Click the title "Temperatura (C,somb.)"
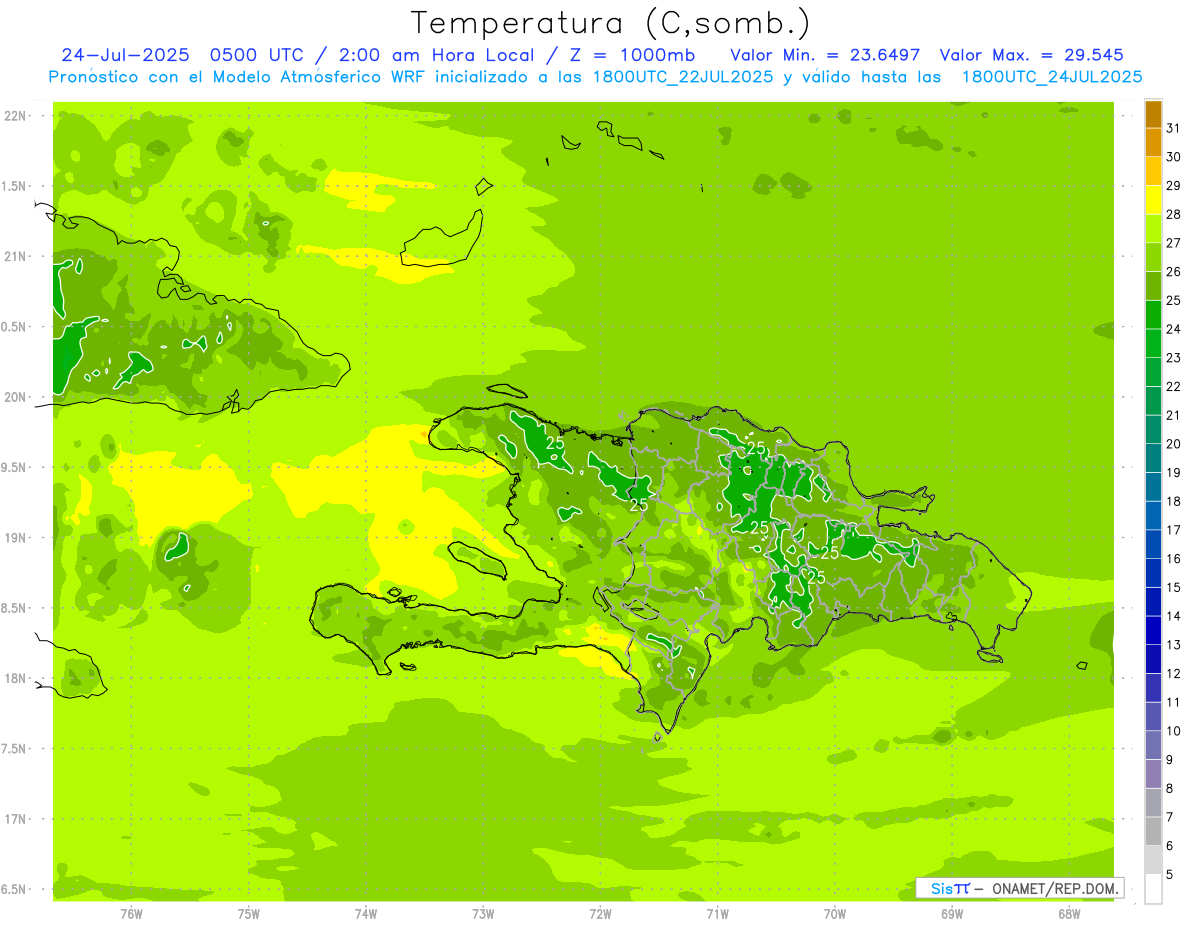This screenshot has height=927, width=1200. click(611, 23)
